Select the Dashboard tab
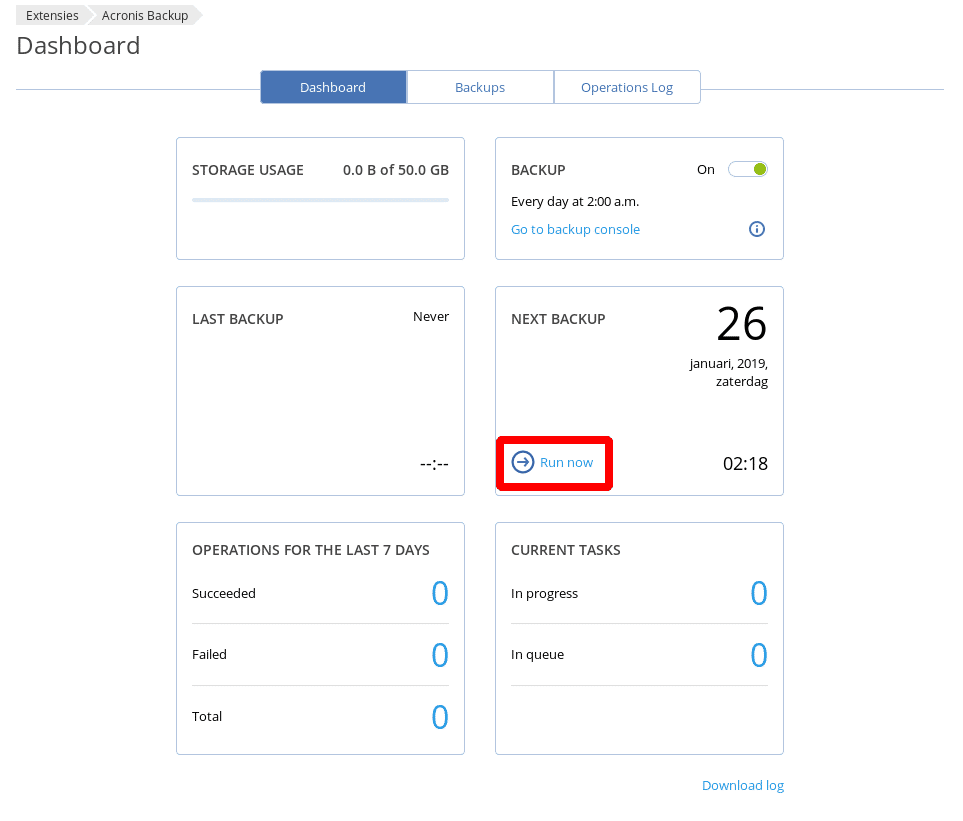Screen dimensions: 963x821 pos(333,87)
